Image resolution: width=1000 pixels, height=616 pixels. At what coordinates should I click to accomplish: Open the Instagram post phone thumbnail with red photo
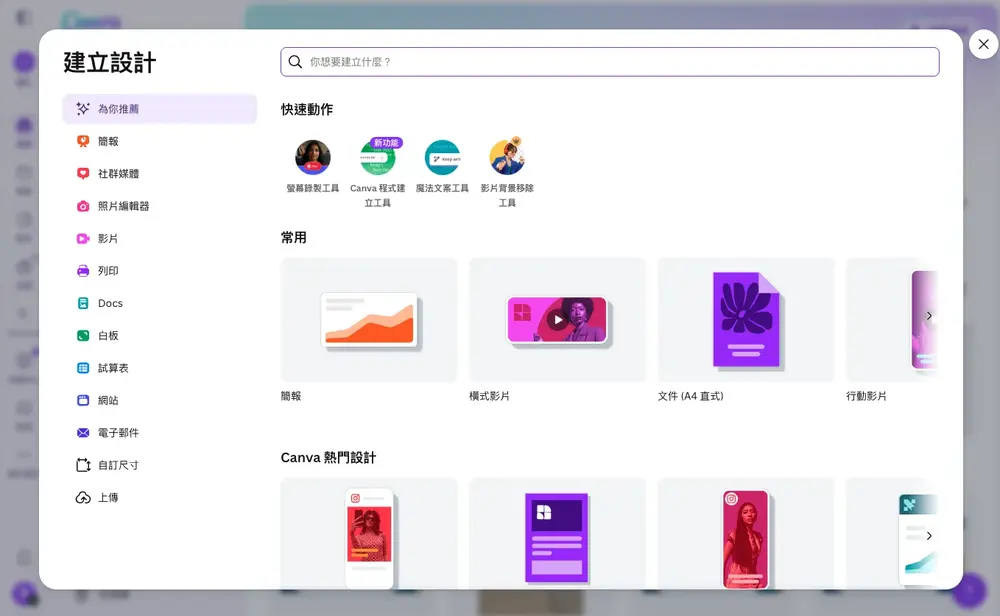[x=369, y=534]
